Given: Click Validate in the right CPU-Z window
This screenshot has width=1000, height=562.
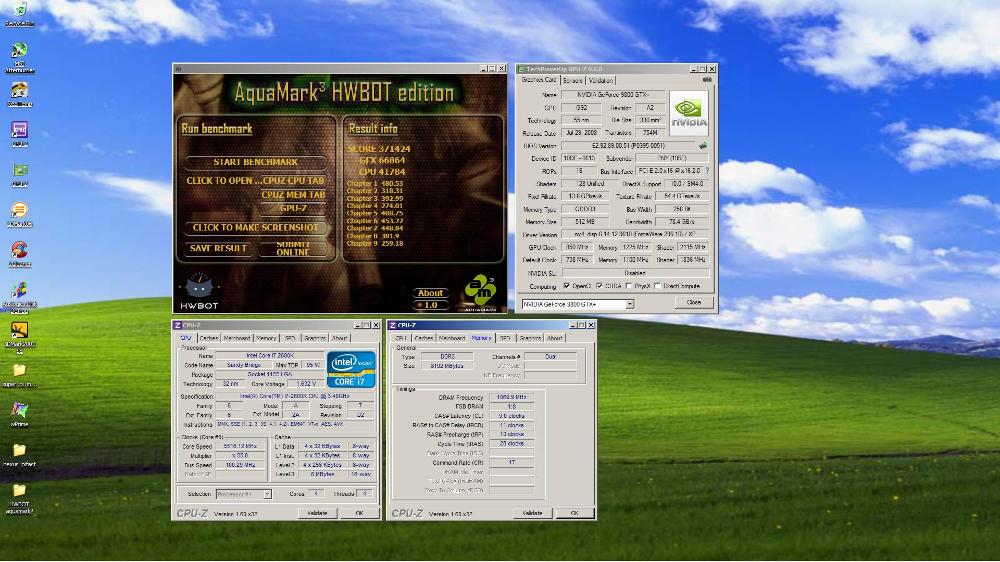Looking at the screenshot, I should point(533,513).
